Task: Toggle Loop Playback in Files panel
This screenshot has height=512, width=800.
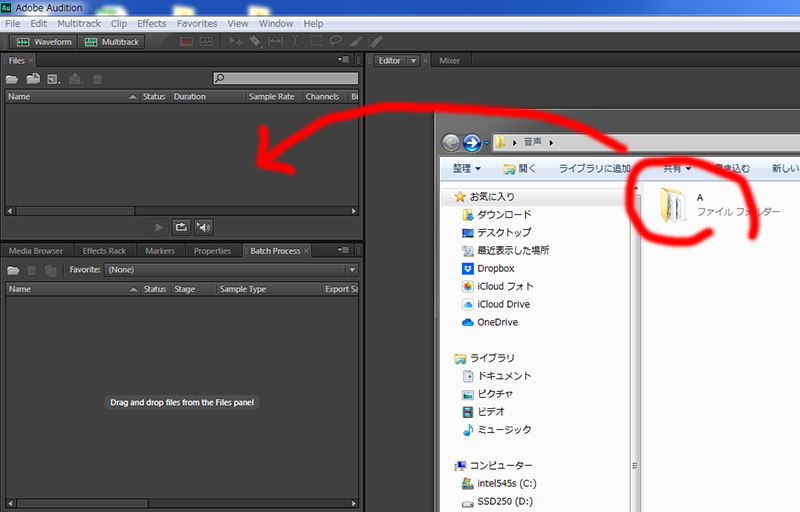Action: pos(181,227)
